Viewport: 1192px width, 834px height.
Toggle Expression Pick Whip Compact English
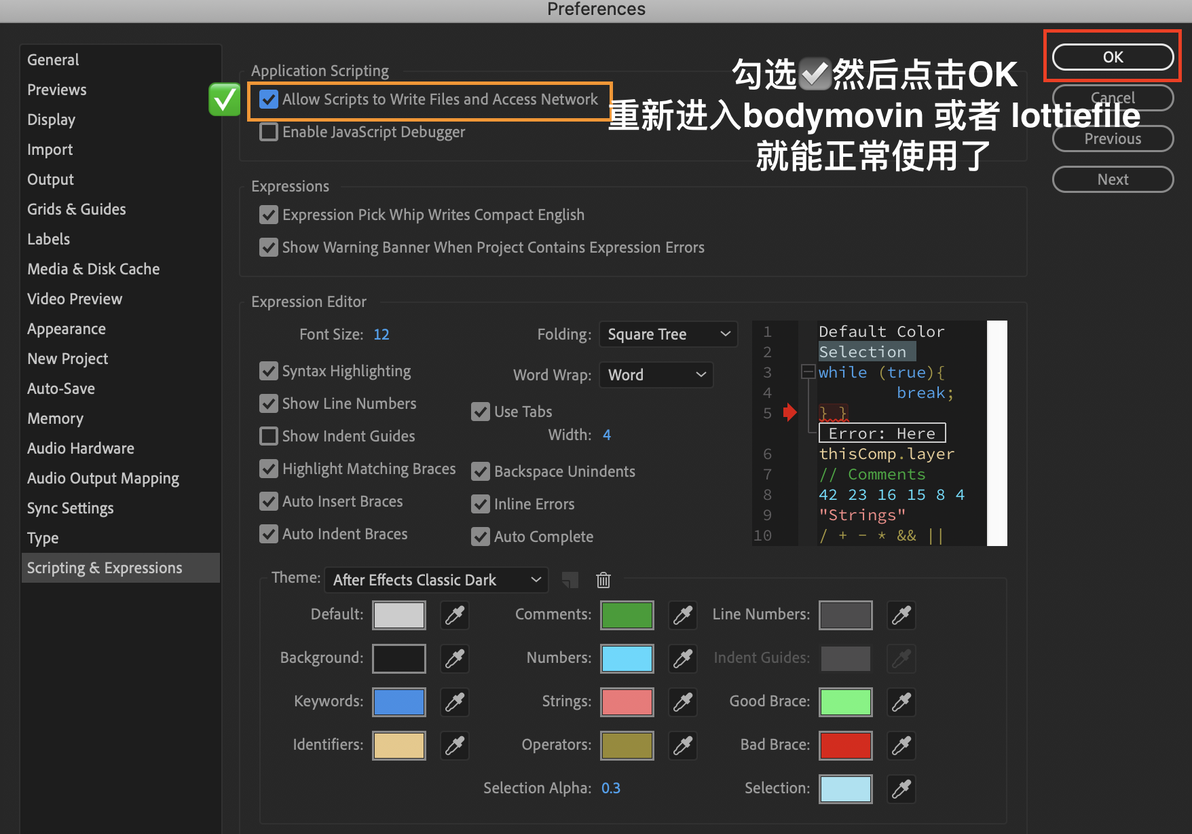[268, 215]
